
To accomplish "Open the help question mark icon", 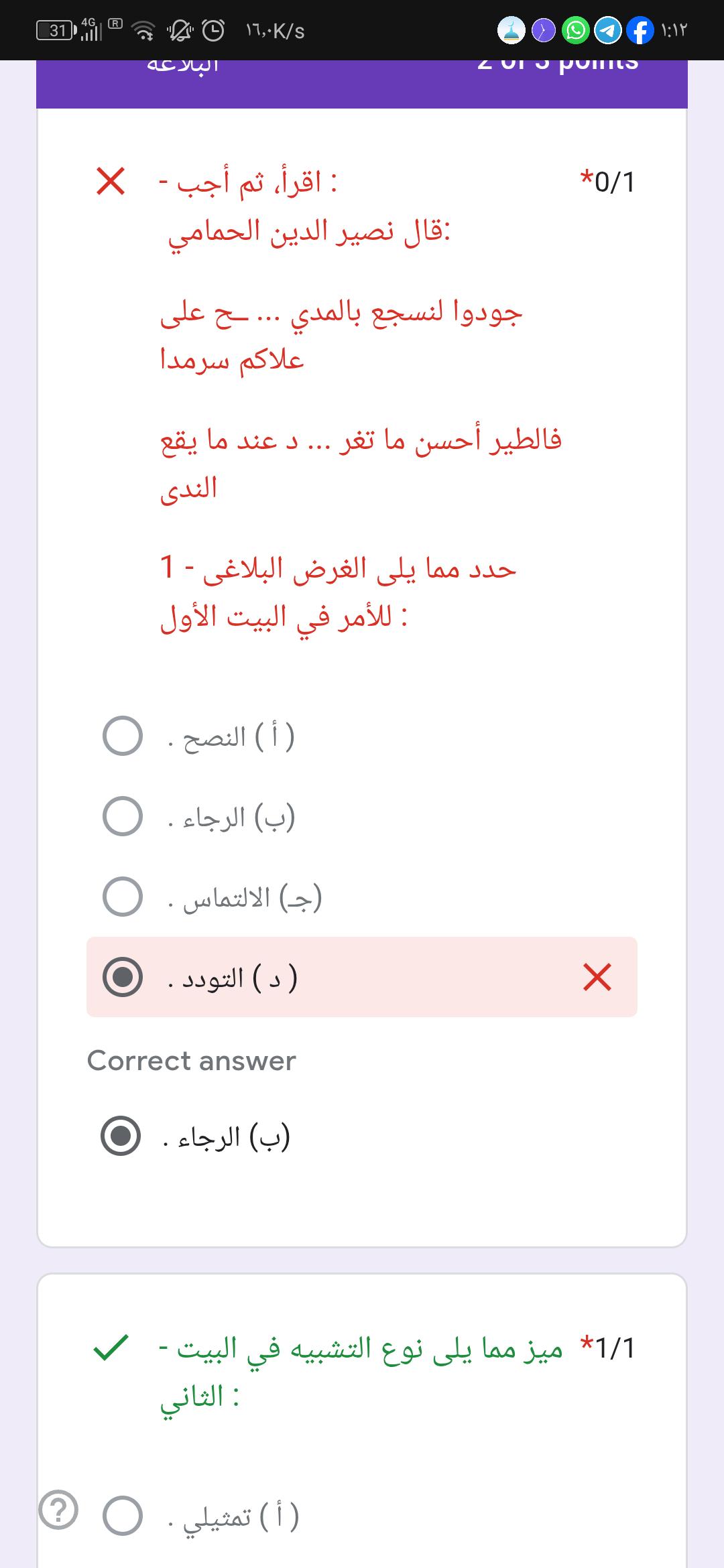I will click(x=58, y=1511).
